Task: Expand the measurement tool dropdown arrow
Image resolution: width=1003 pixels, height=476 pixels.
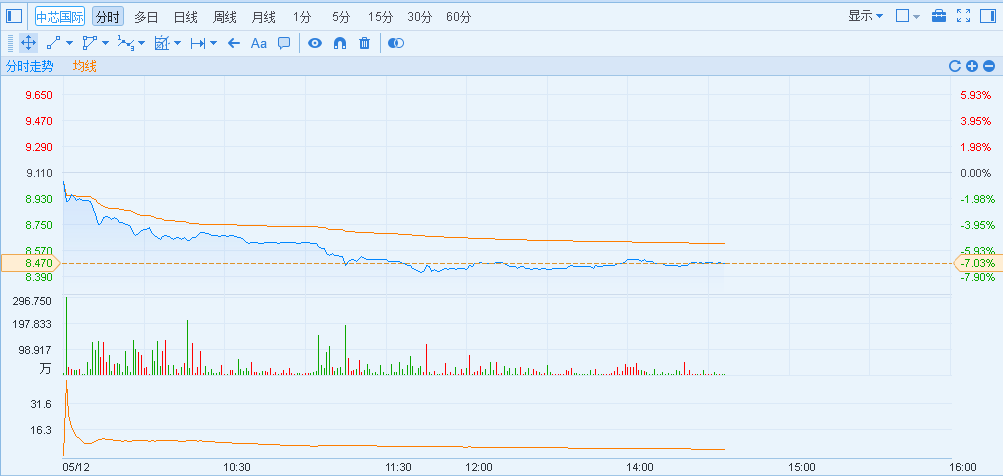Action: (177, 44)
